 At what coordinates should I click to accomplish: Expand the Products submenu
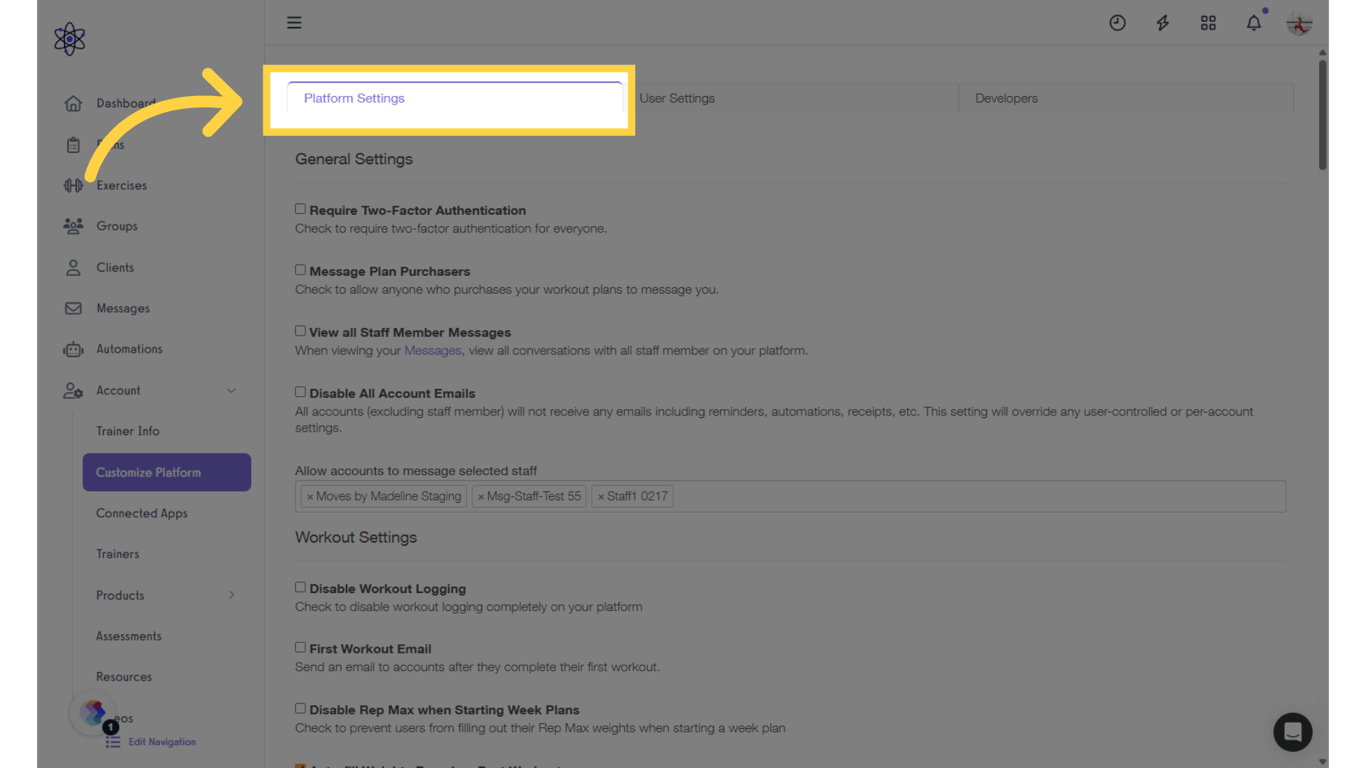click(x=232, y=595)
